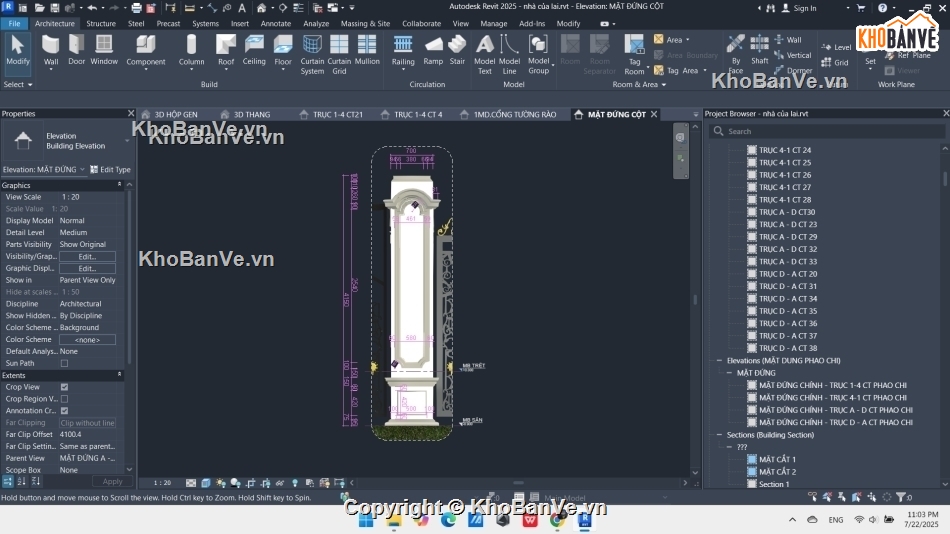Collapse the Graphics properties section

(x=119, y=185)
